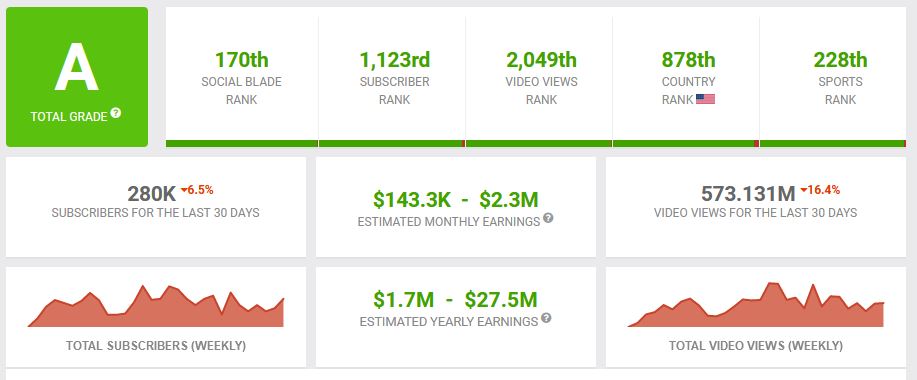The image size is (917, 380).
Task: Click the 573.131M video views value
Action: pos(748,194)
